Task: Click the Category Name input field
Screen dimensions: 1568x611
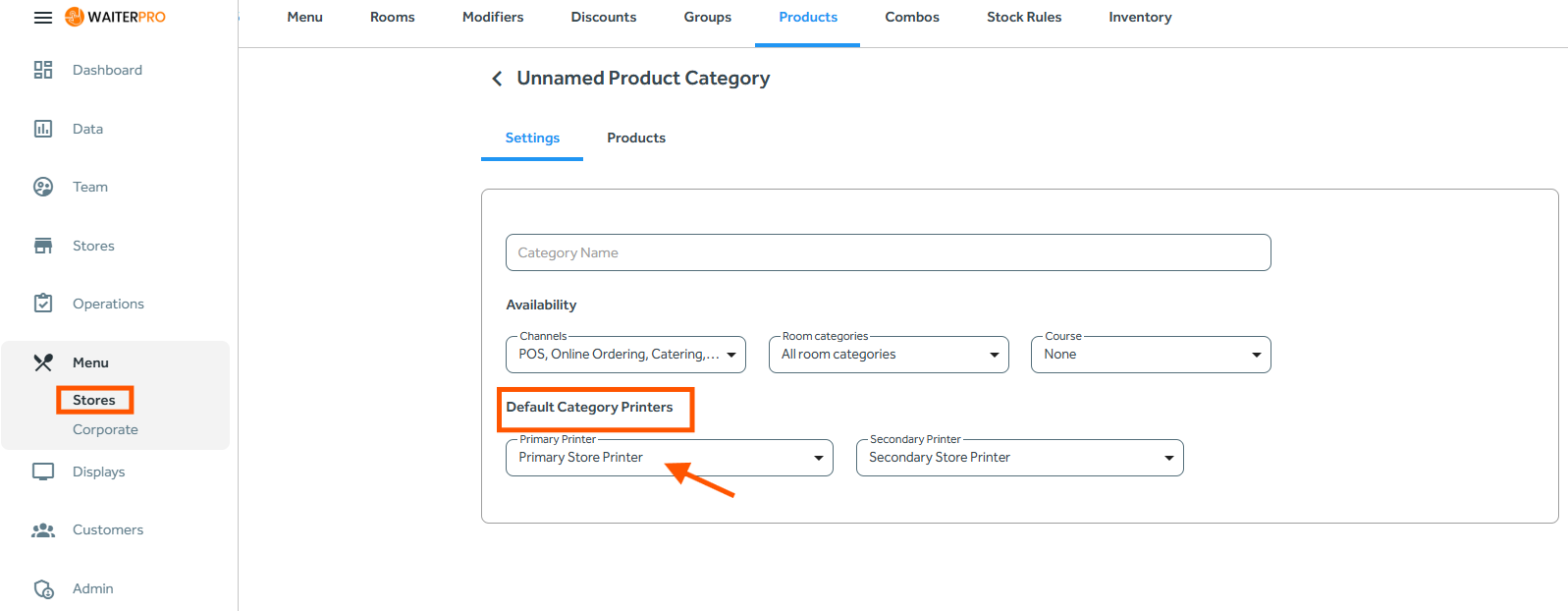Action: click(889, 252)
